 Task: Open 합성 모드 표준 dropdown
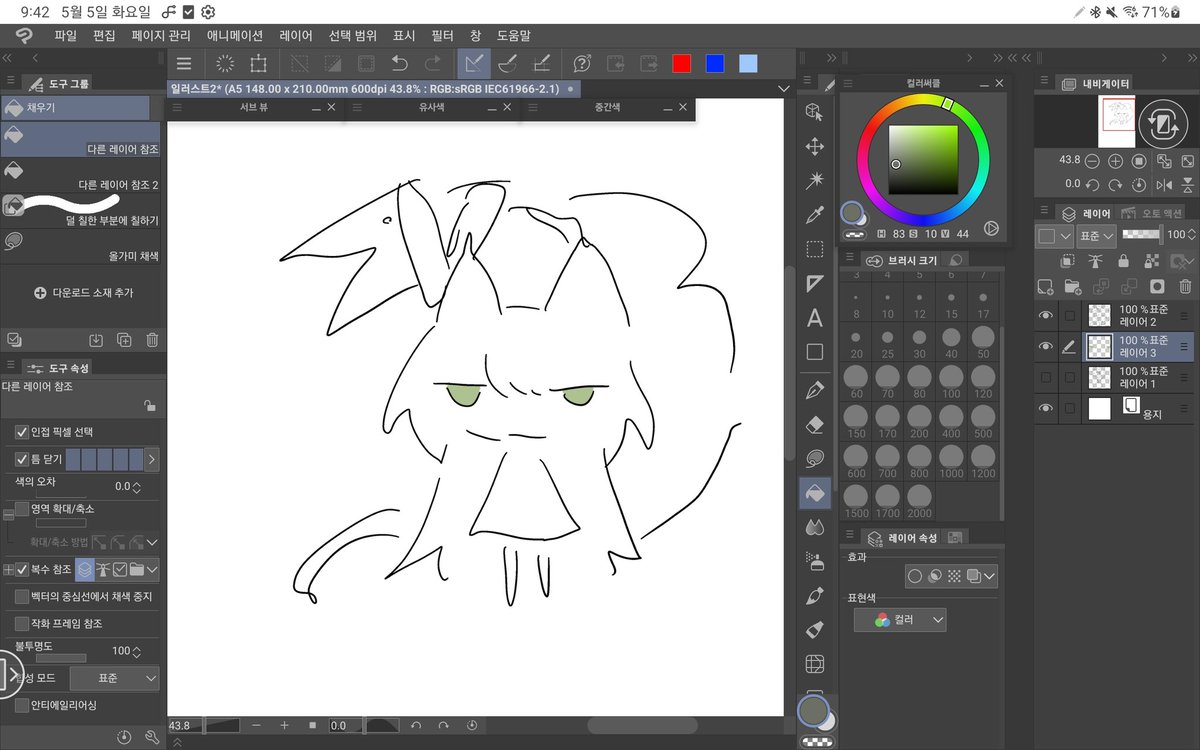click(114, 678)
